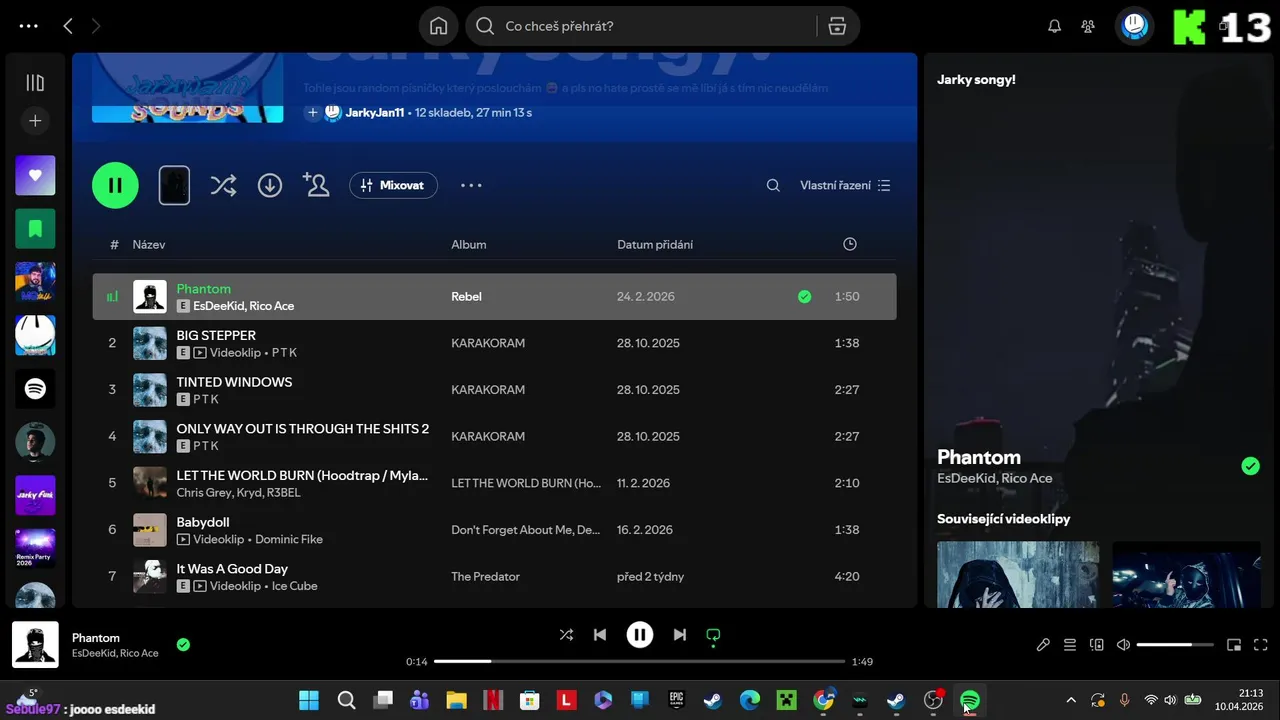
Task: Open Spotify logo playlist in sidebar
Action: tap(35, 389)
